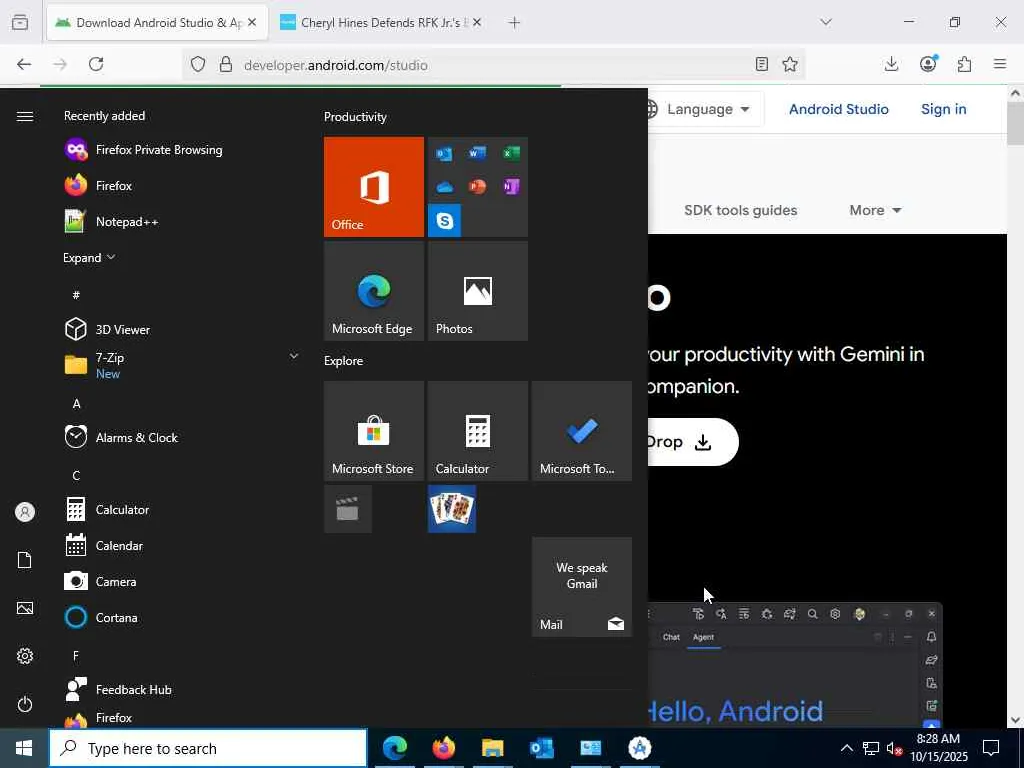Open the Solitaire cards tile
This screenshot has width=1024, height=768.
click(452, 509)
